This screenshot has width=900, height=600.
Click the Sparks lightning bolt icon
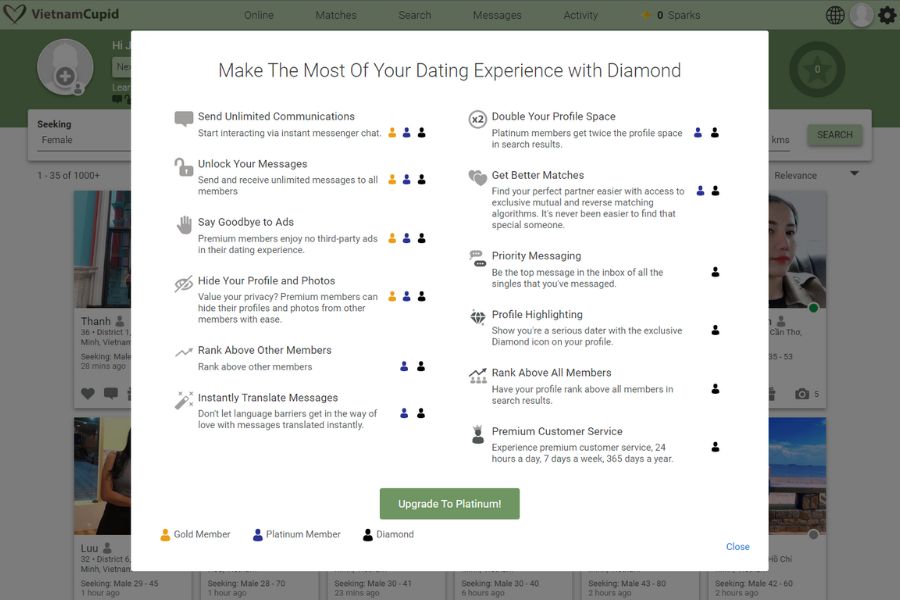pos(646,15)
